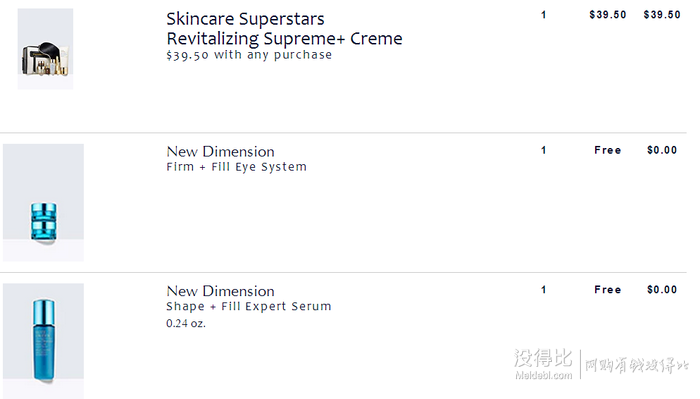The image size is (700, 399).
Task: Open the Firm + Fill Eye System product image
Action: click(x=43, y=203)
